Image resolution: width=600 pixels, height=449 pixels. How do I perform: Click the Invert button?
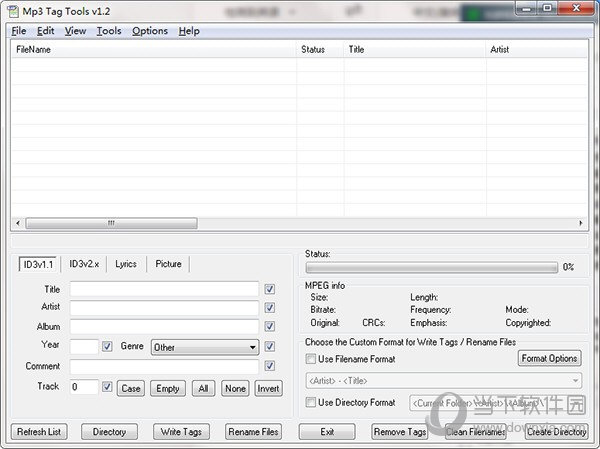pos(268,389)
